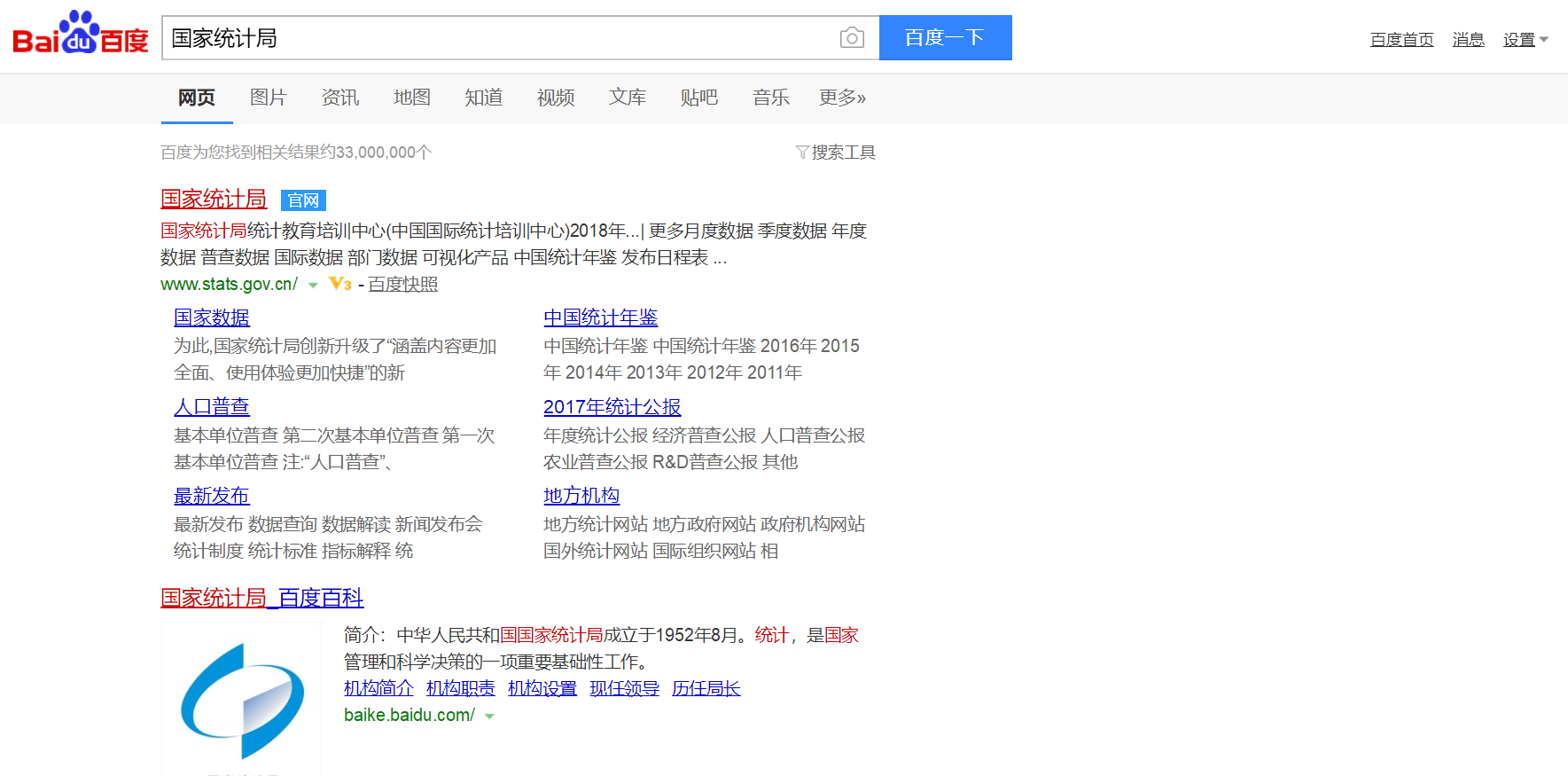
Task: Open the 历任局长 link
Action: pos(706,688)
